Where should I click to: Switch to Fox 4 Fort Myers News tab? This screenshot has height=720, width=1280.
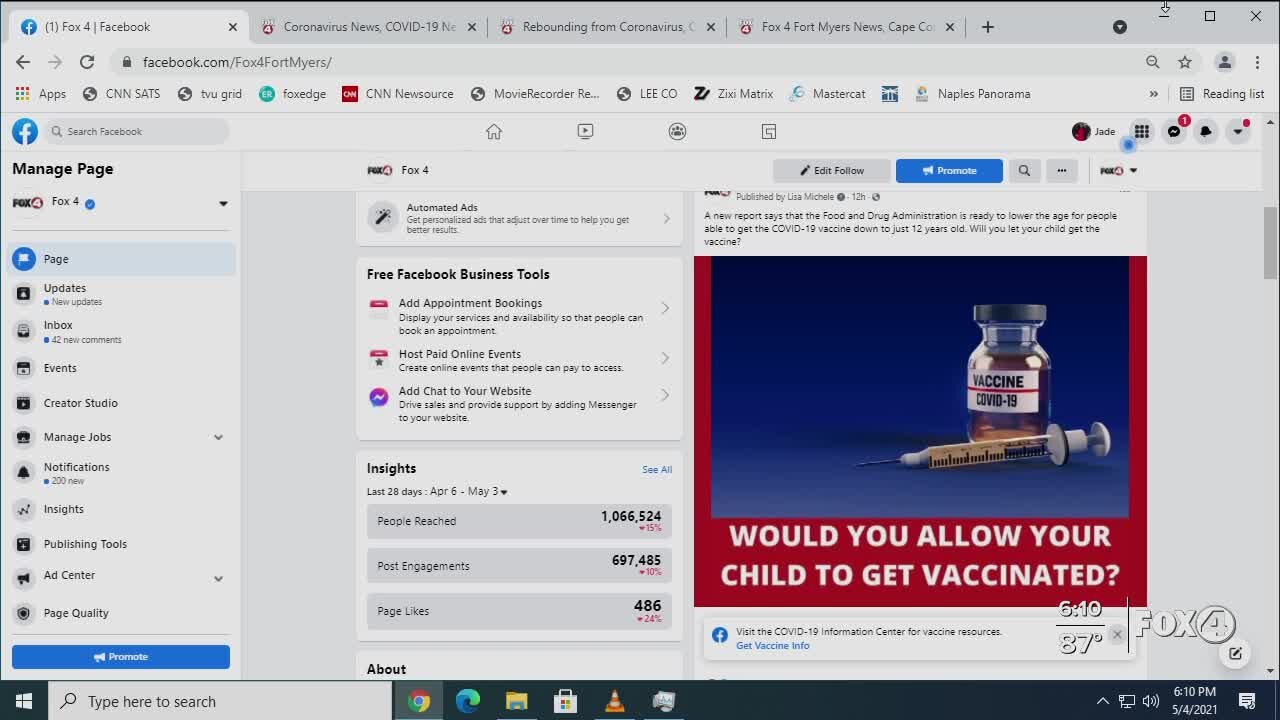[847, 27]
